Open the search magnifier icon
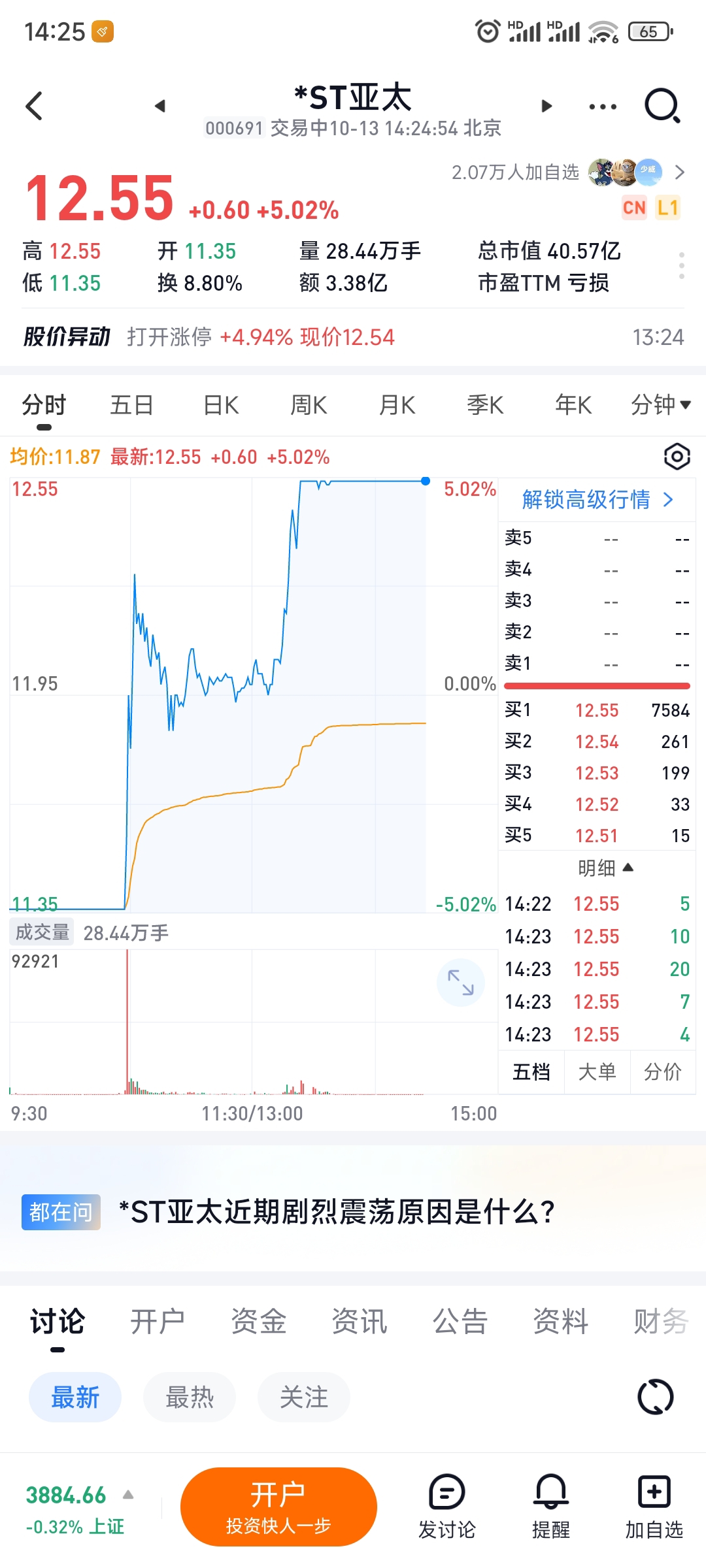 tap(662, 106)
